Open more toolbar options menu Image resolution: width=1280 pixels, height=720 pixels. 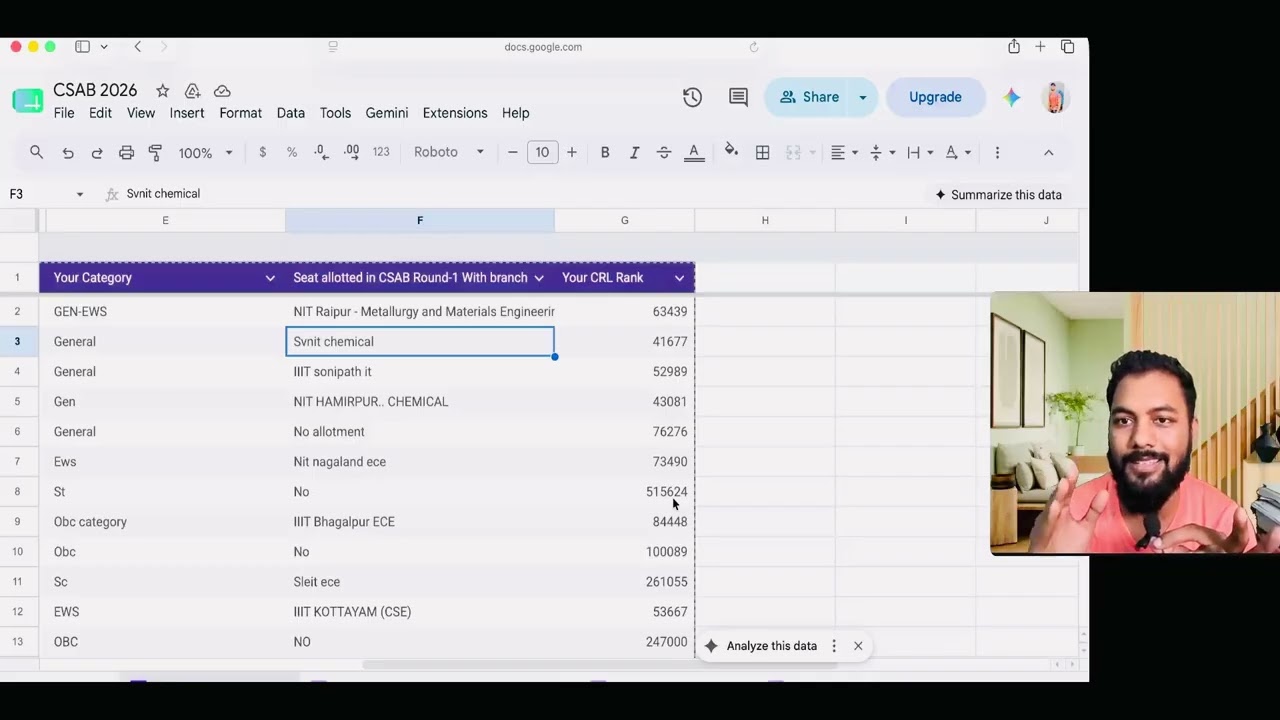pyautogui.click(x=997, y=152)
